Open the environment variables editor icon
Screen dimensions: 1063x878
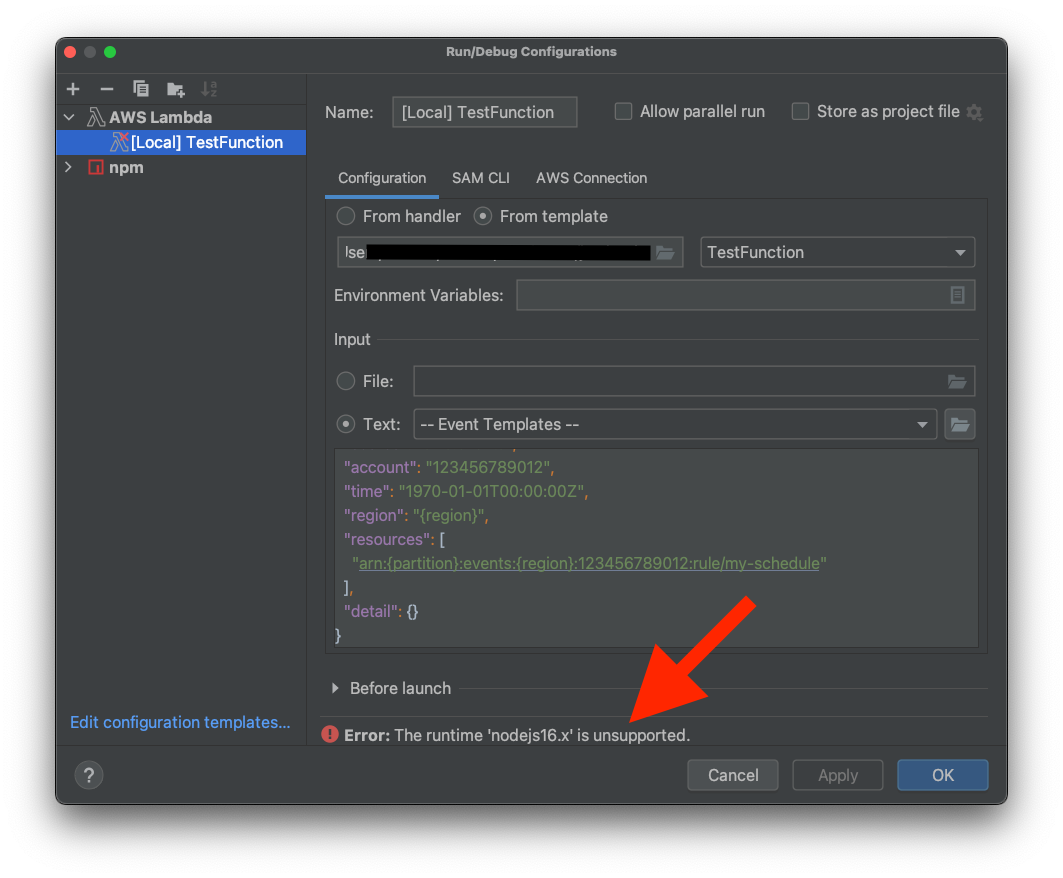957,295
